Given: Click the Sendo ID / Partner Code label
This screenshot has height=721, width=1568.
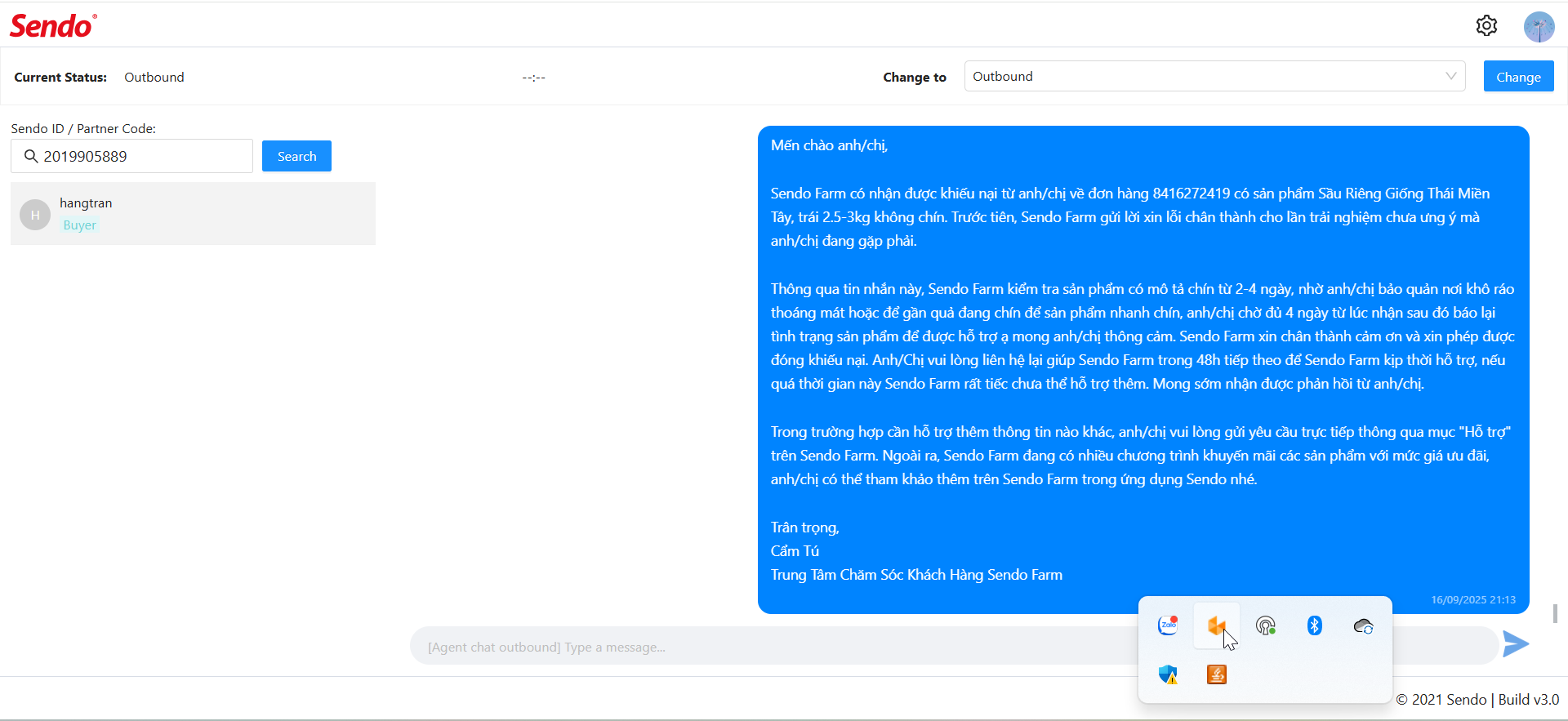Looking at the screenshot, I should click(83, 128).
